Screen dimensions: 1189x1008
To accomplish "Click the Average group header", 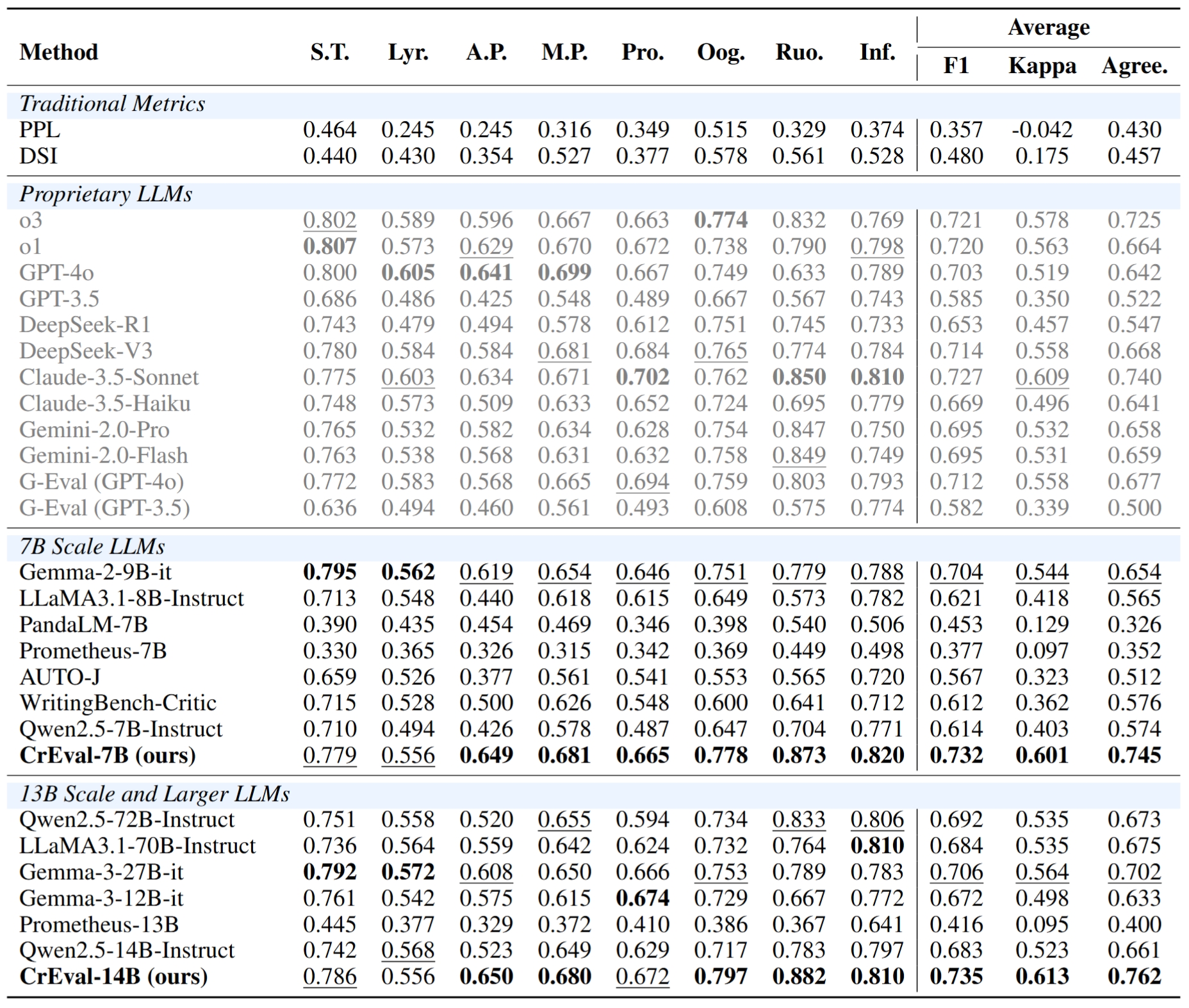I will [1048, 27].
